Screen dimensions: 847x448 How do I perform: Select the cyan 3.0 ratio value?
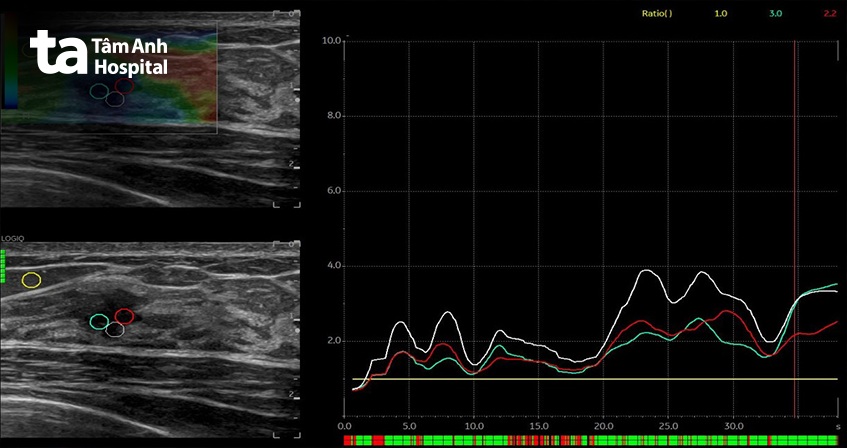point(774,14)
